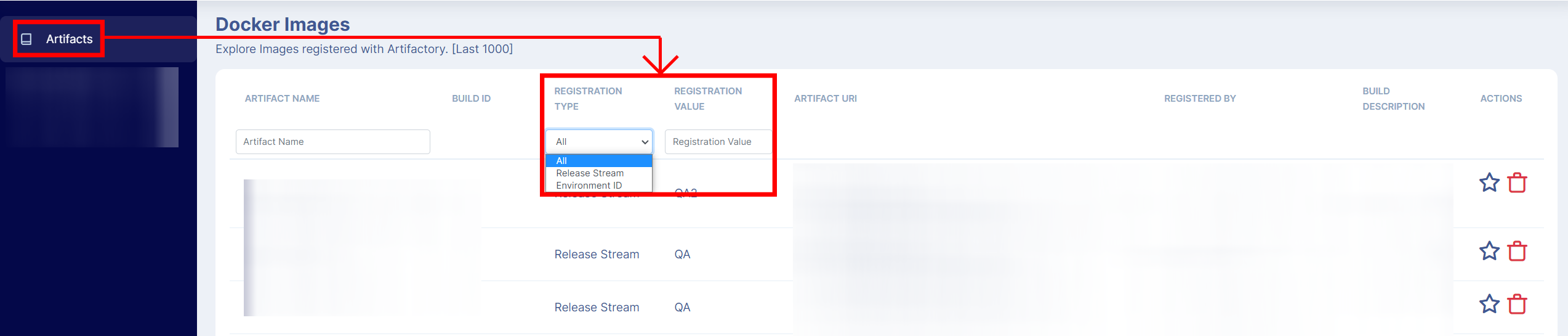This screenshot has width=1568, height=336.
Task: Click Release Stream text in second row
Action: click(x=597, y=255)
